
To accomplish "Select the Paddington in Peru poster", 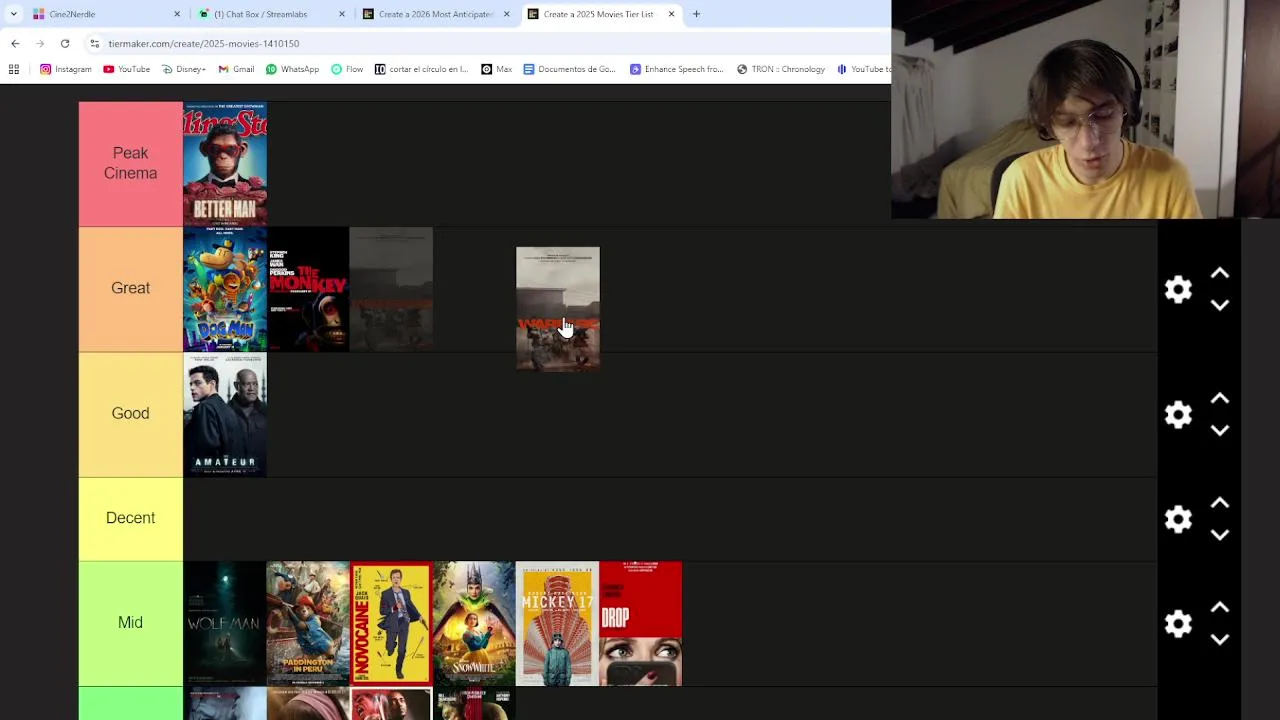I will [308, 623].
